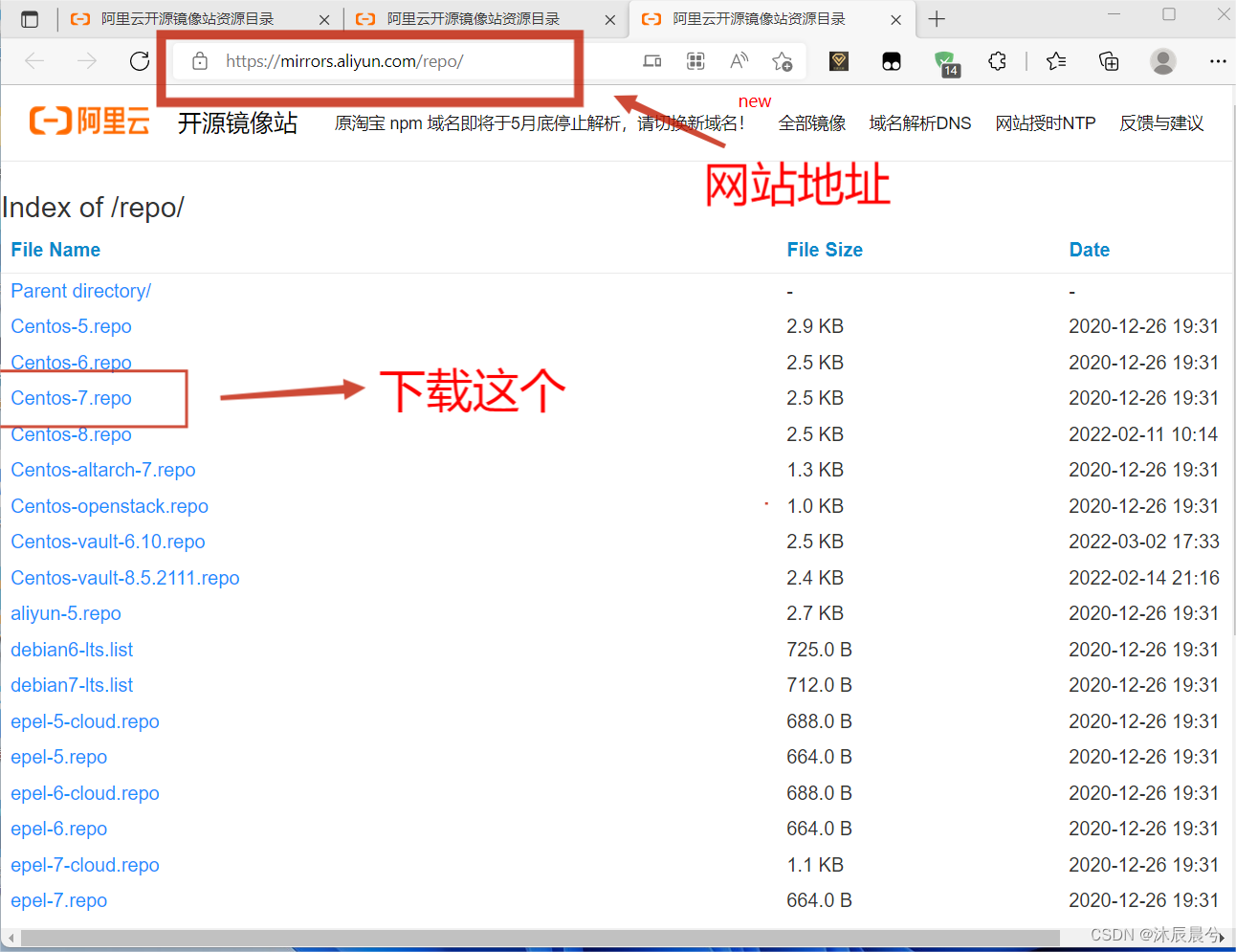Download Centos-8.repo
1236x952 pixels.
(72, 434)
